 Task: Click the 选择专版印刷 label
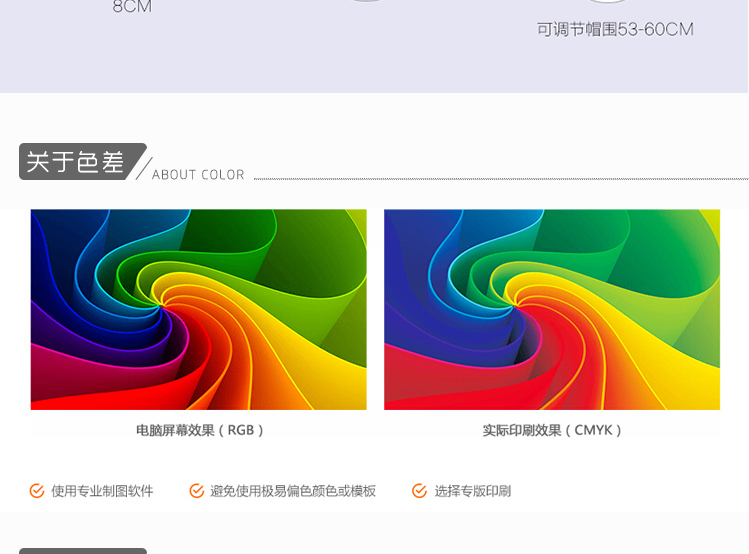472,491
